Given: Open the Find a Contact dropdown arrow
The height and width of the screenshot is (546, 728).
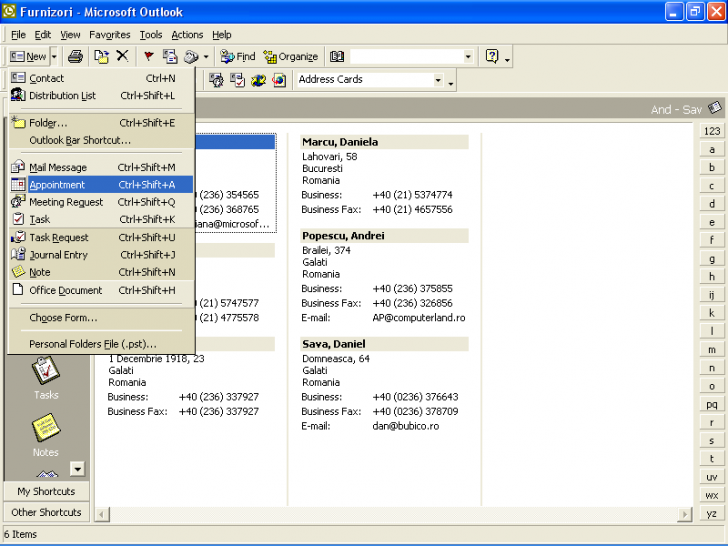Looking at the screenshot, I should tap(468, 57).
